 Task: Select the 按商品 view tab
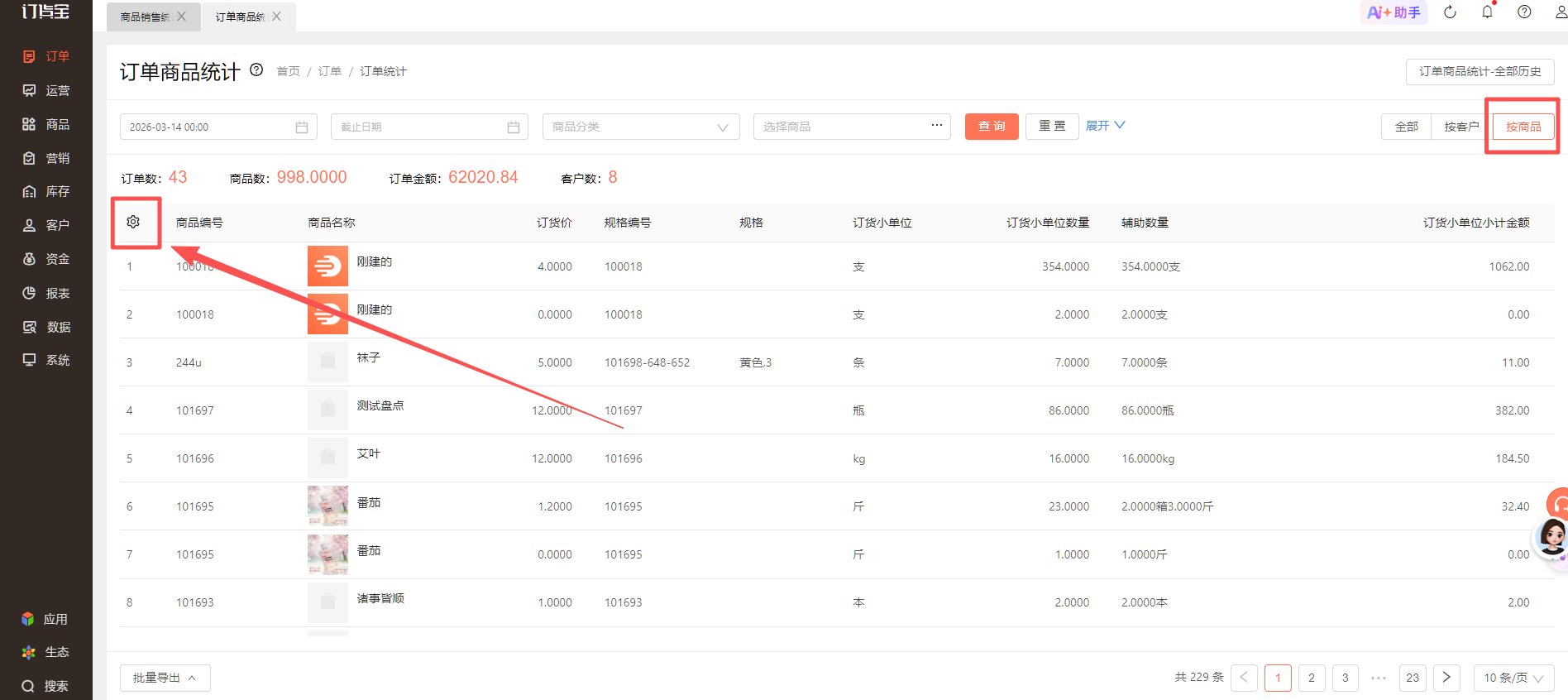click(x=1523, y=127)
